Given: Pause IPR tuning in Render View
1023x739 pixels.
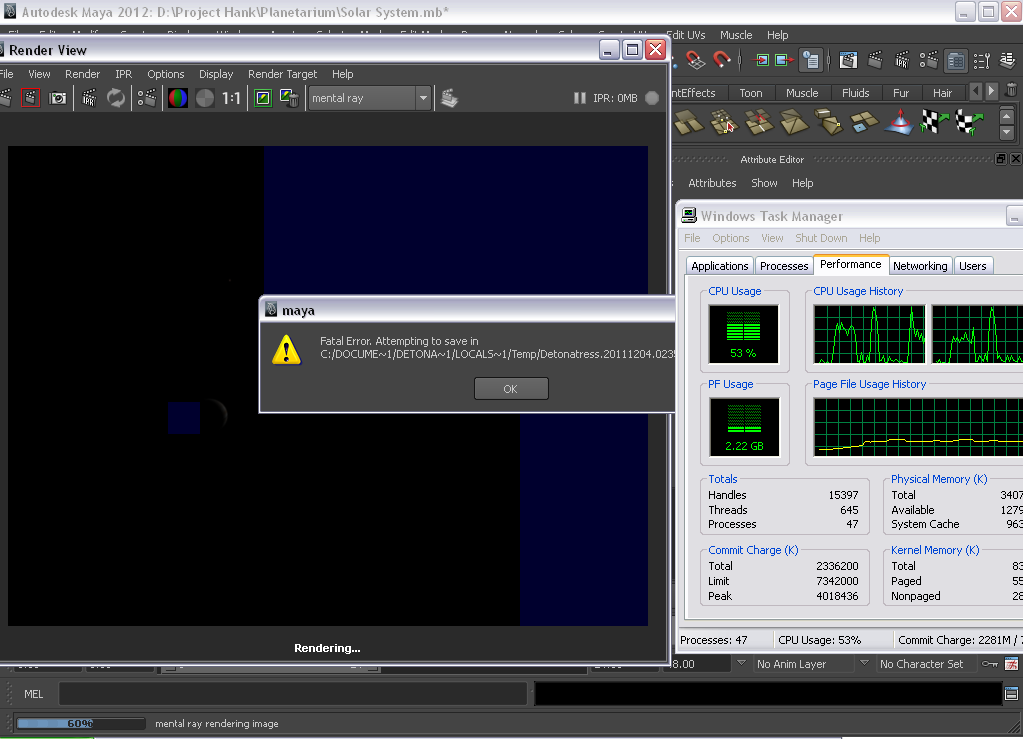Looking at the screenshot, I should tap(579, 98).
